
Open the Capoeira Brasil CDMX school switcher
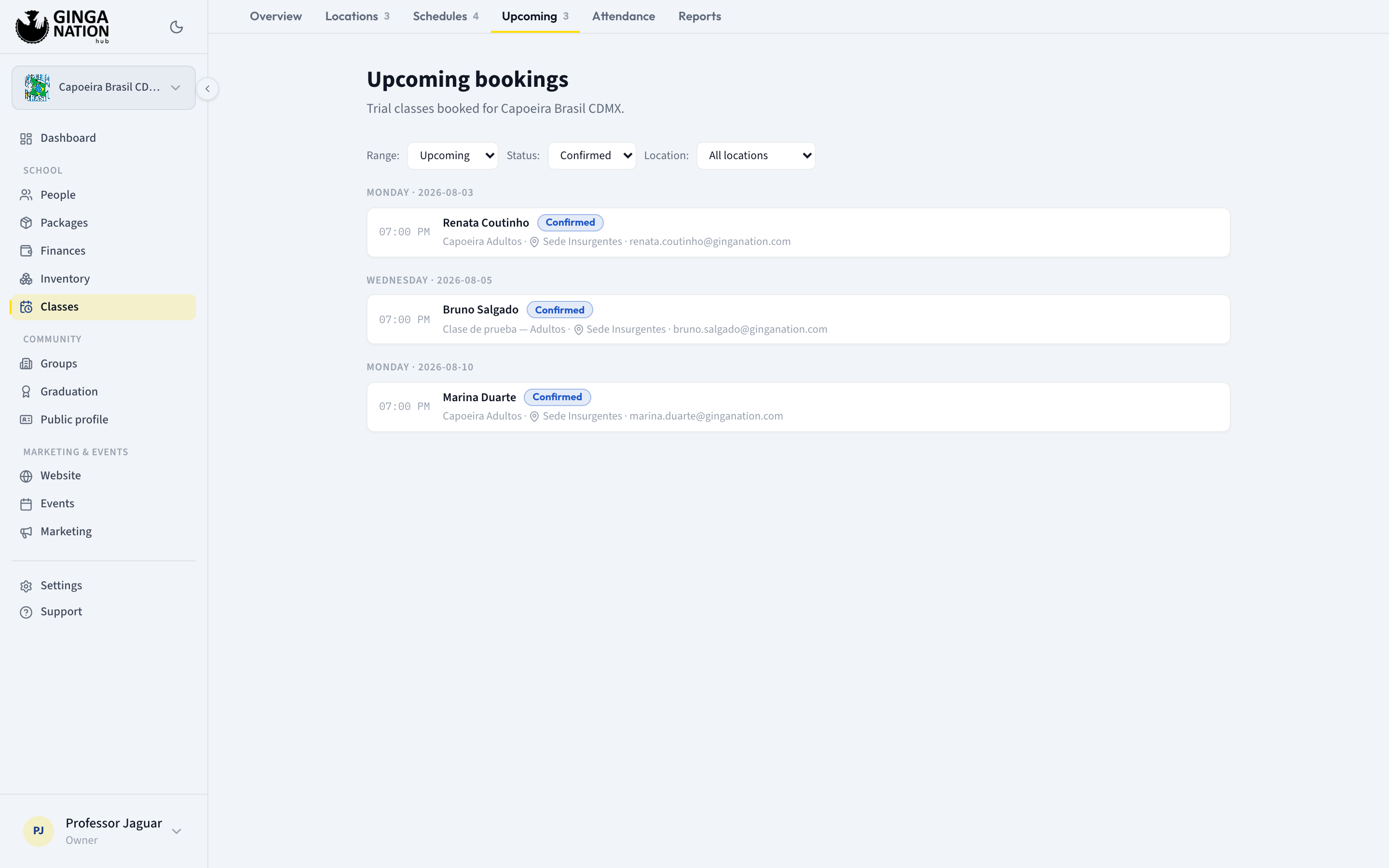point(103,87)
